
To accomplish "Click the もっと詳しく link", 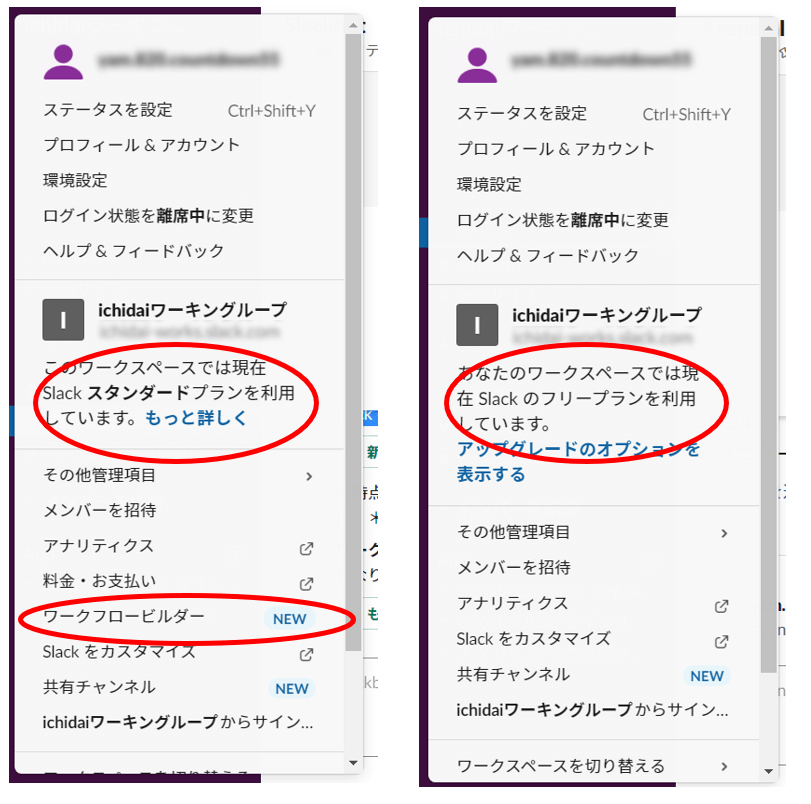I will click(x=196, y=418).
